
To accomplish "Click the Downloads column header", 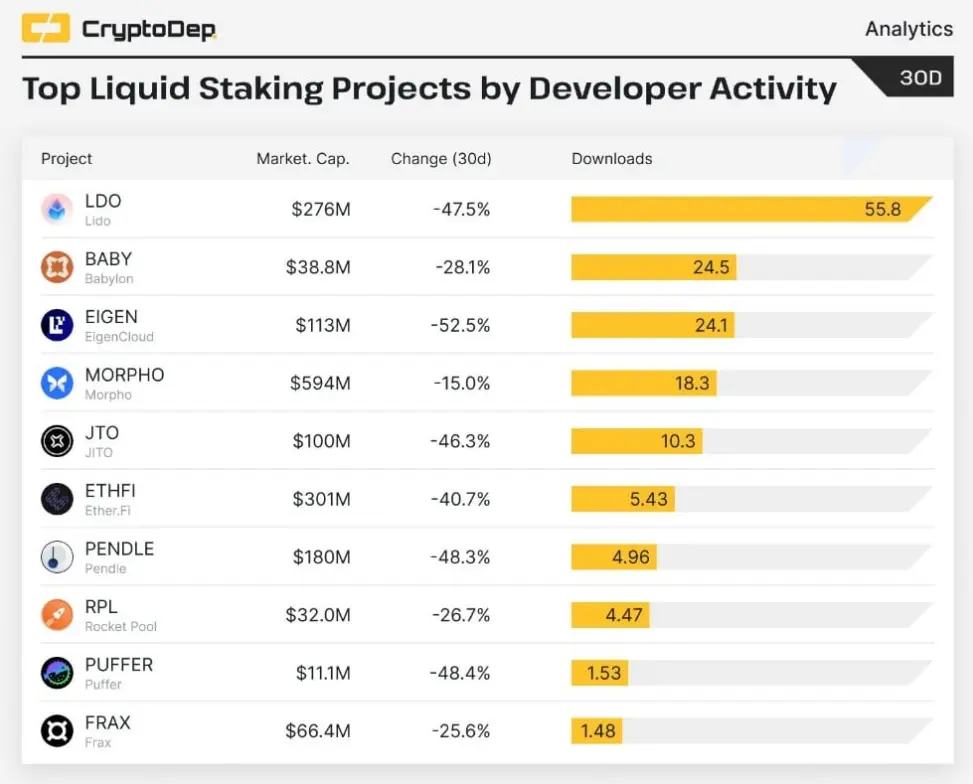I will (612, 159).
